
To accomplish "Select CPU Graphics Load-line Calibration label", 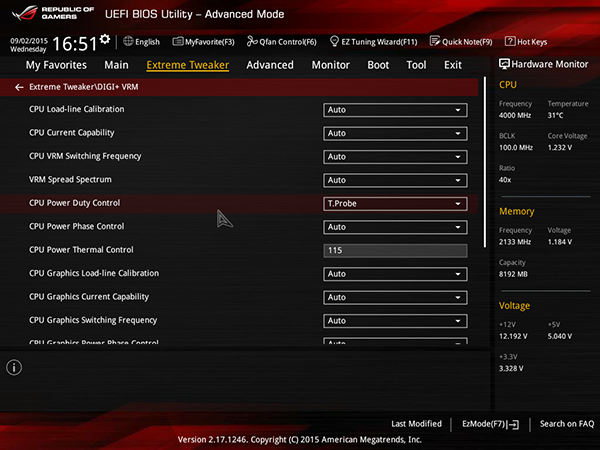I will pyautogui.click(x=94, y=273).
